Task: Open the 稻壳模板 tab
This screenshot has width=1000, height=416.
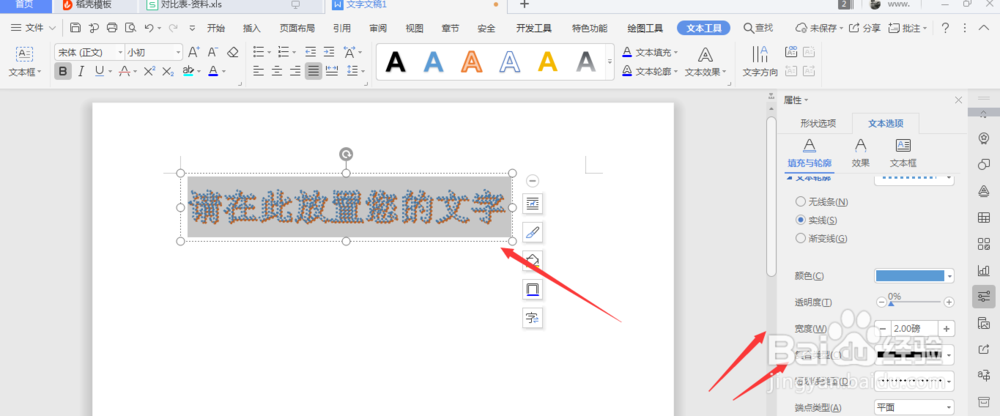Action: pos(94,4)
